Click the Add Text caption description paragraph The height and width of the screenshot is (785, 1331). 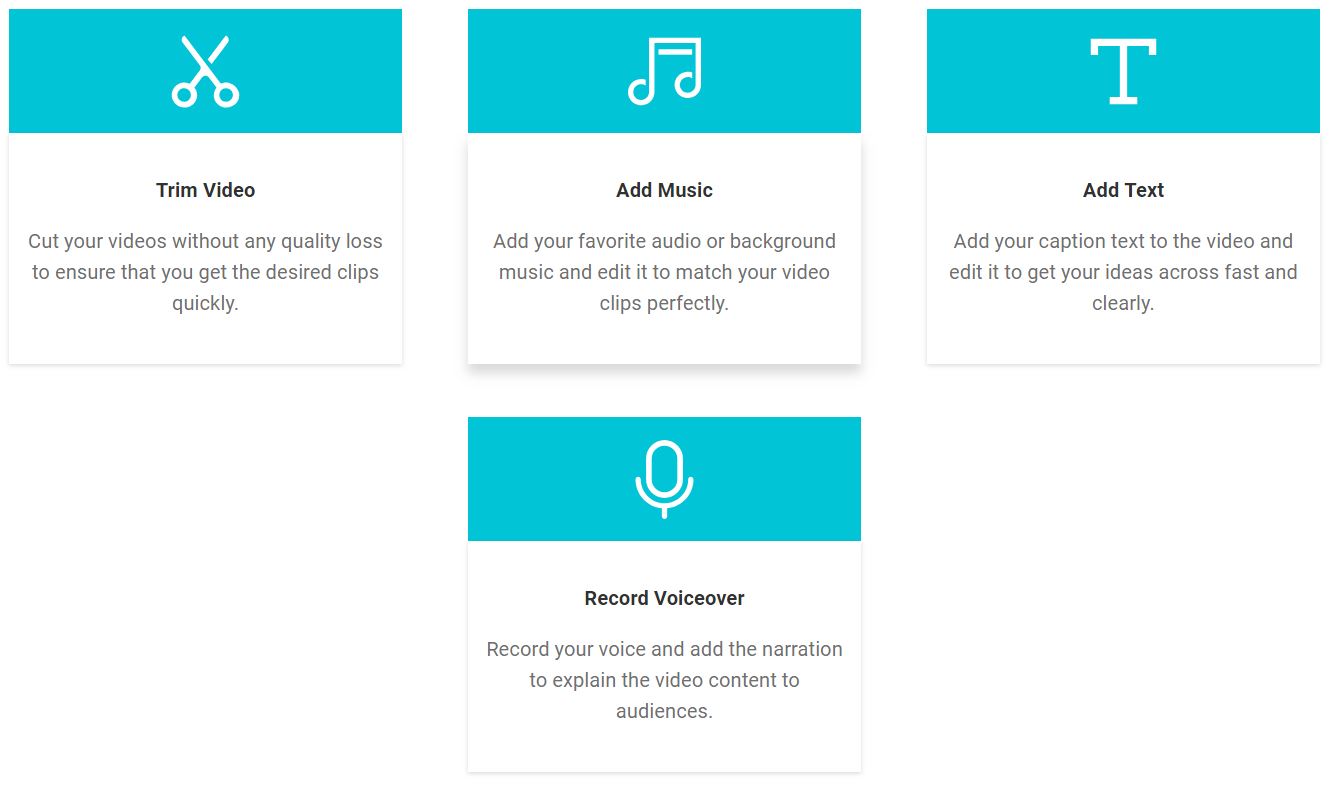coord(1123,272)
